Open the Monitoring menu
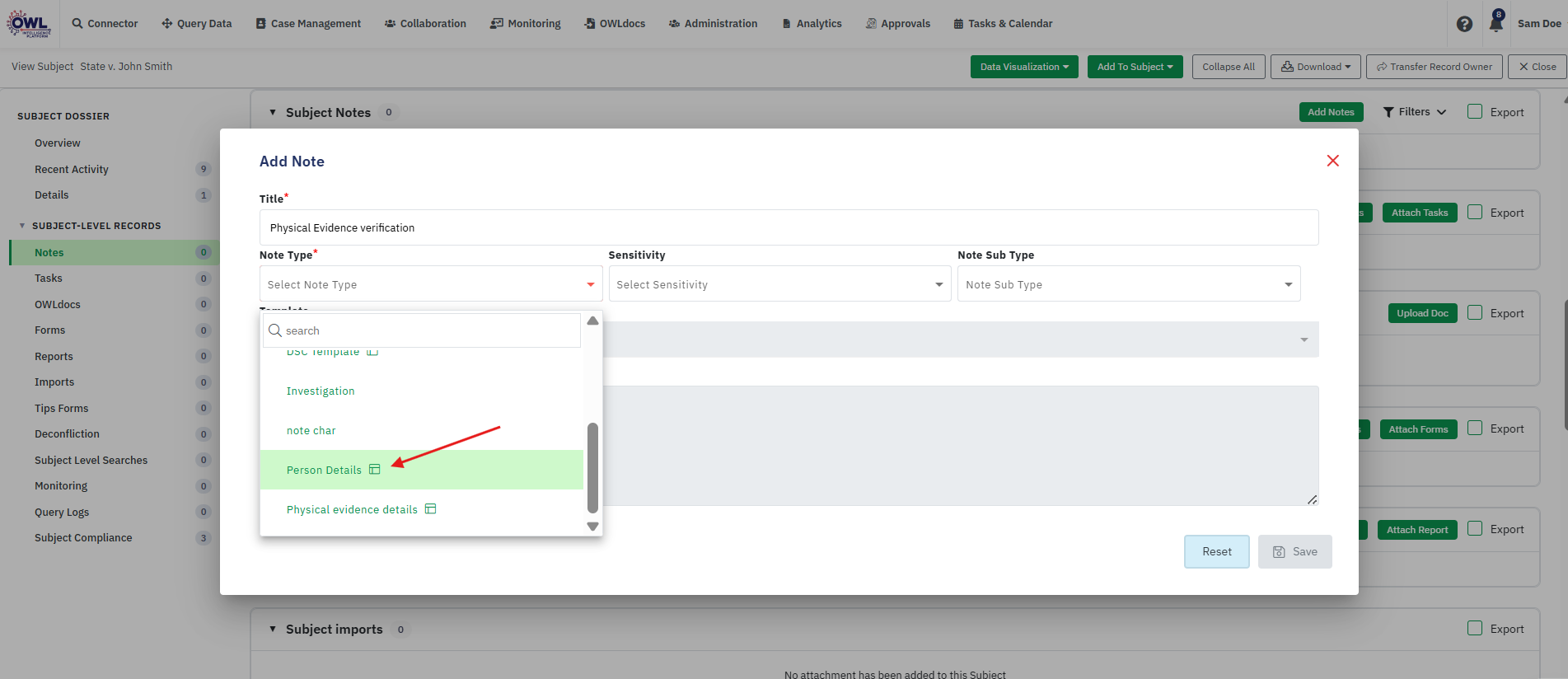 tap(525, 23)
